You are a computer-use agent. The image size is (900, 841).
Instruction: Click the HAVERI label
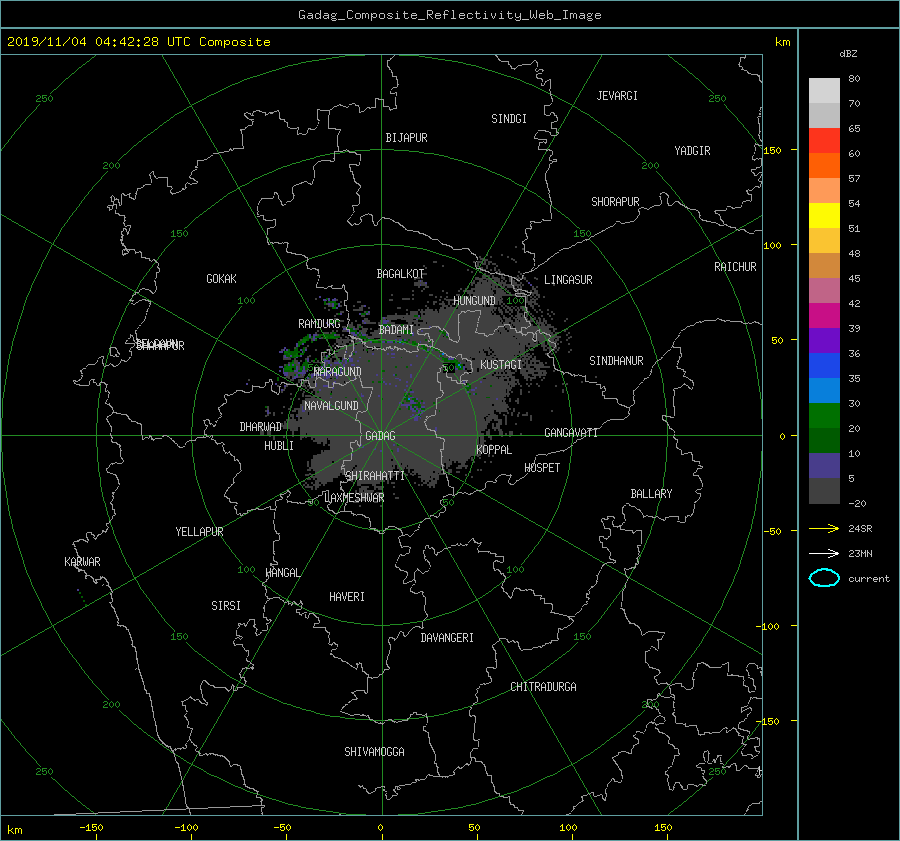tap(347, 597)
